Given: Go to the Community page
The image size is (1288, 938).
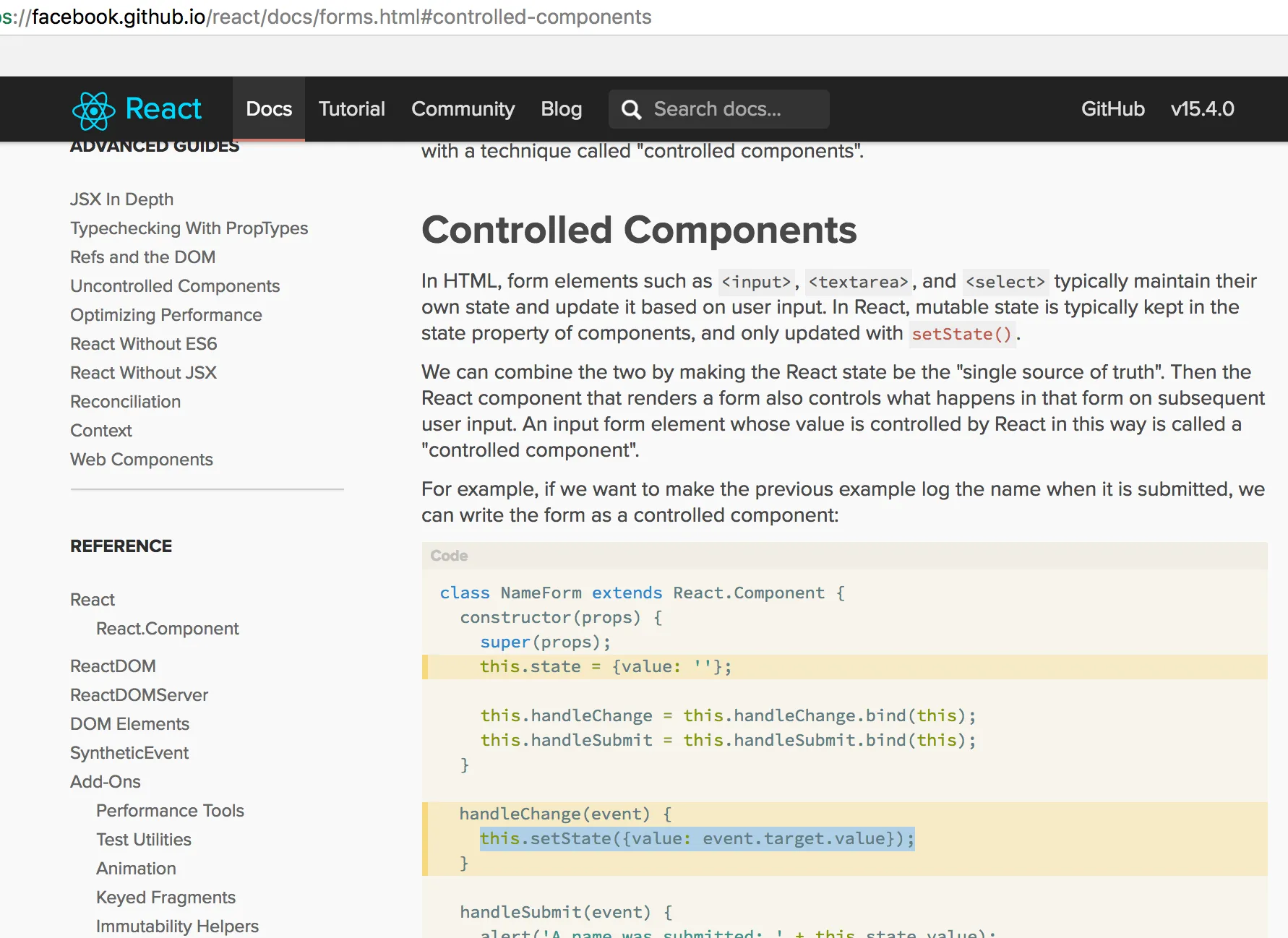Looking at the screenshot, I should click(x=463, y=109).
